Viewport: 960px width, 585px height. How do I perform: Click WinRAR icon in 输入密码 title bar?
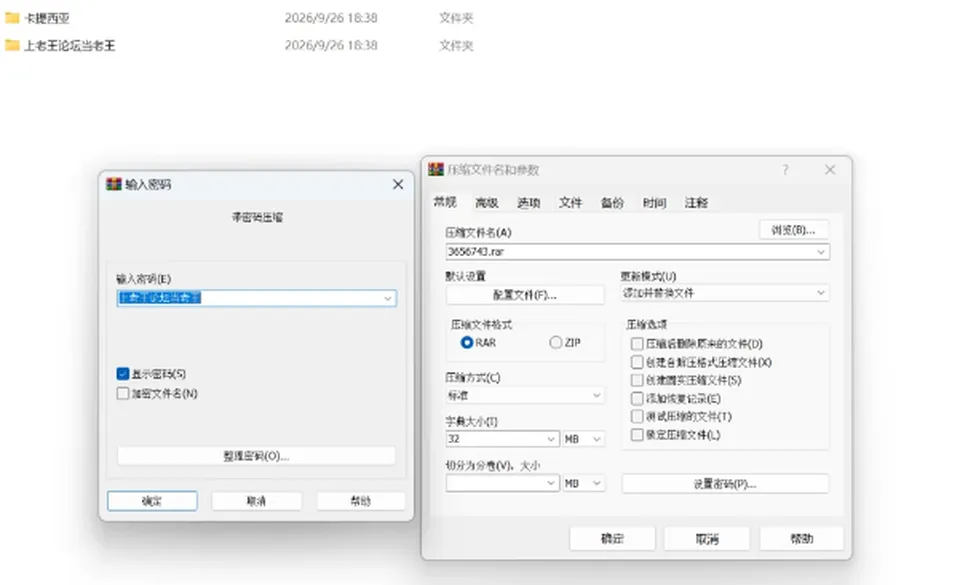(114, 184)
